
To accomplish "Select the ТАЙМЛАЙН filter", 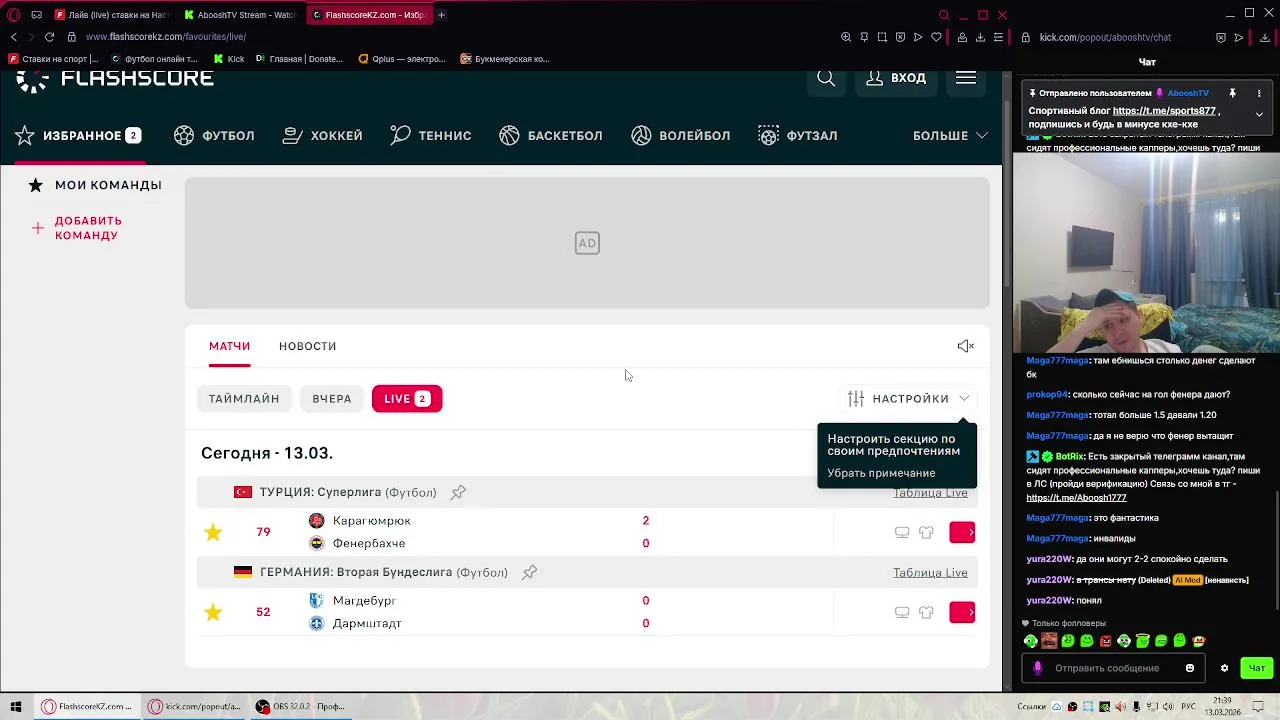I will point(244,399).
